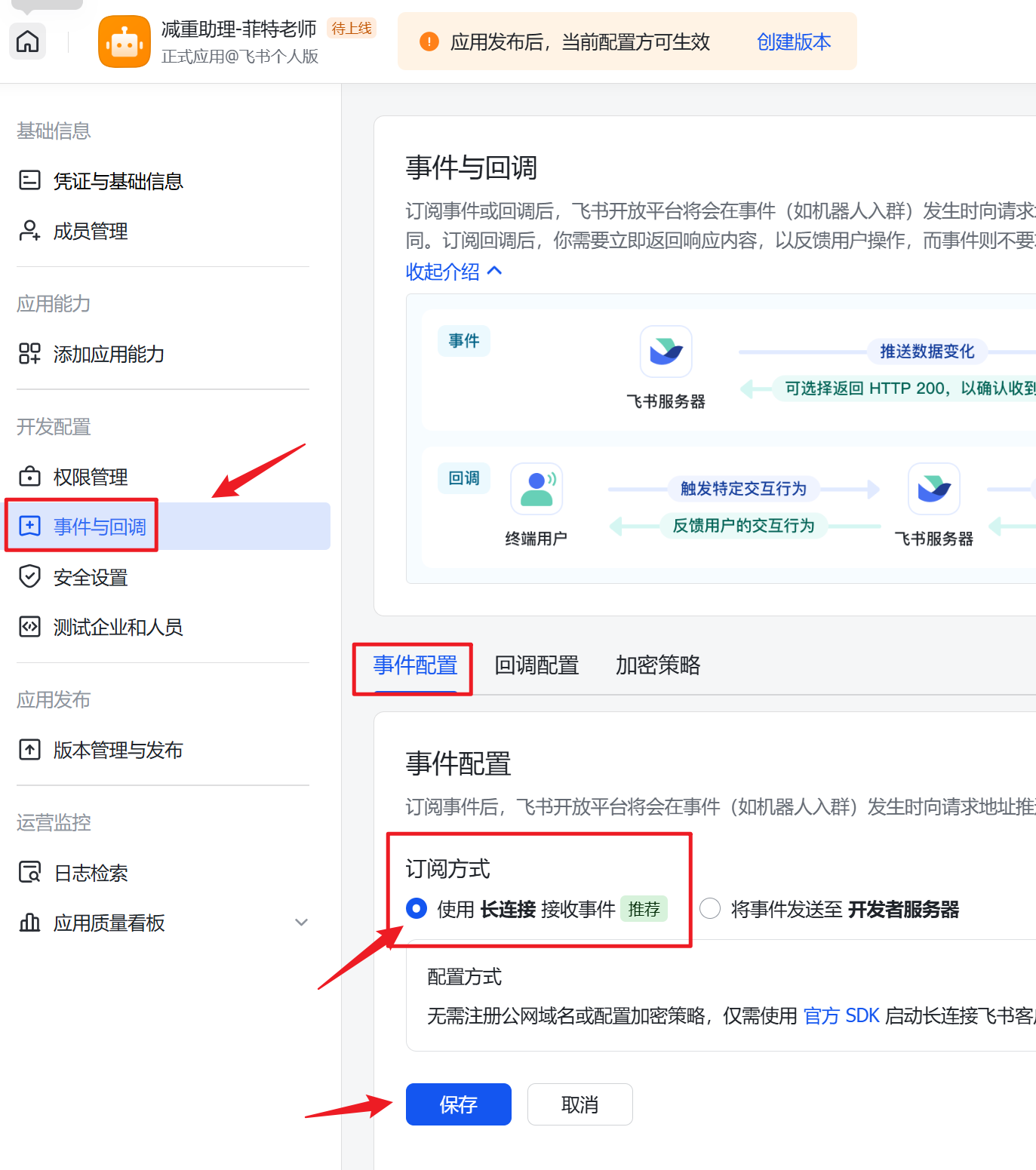Click the orange robot app avatar
This screenshot has height=1170, width=1036.
pos(125,41)
